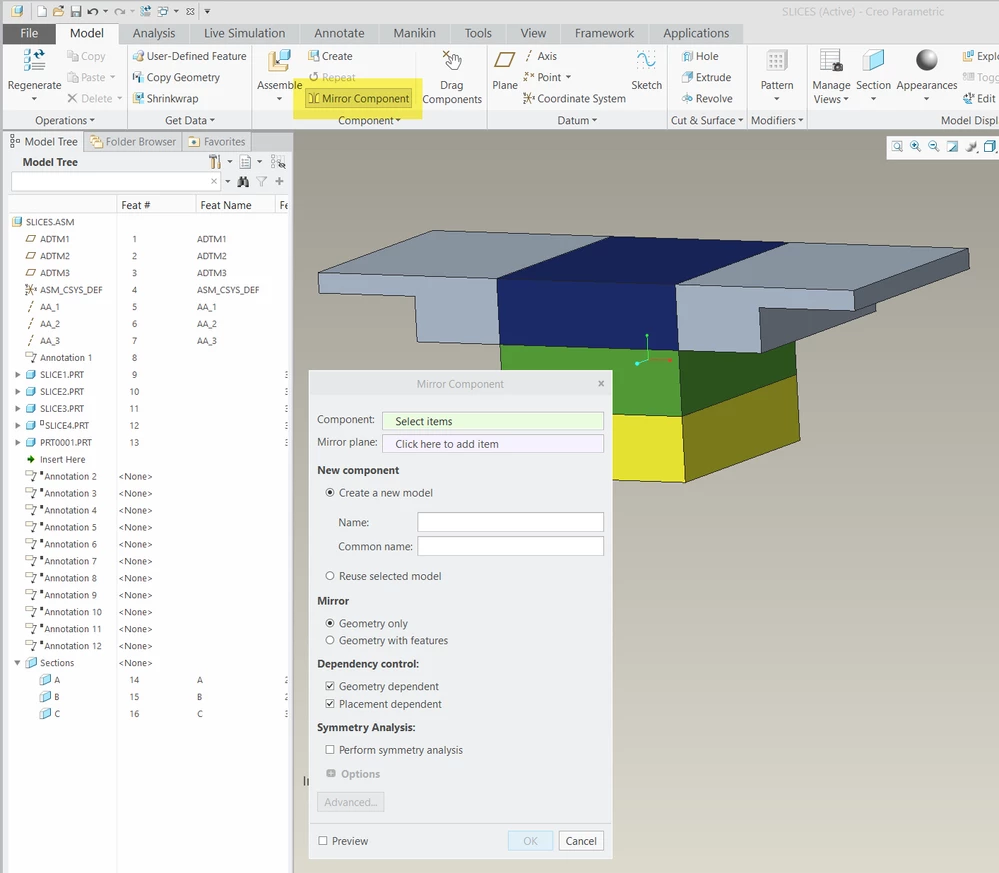Choose Geometry with features option
Image resolution: width=999 pixels, height=873 pixels.
click(329, 640)
